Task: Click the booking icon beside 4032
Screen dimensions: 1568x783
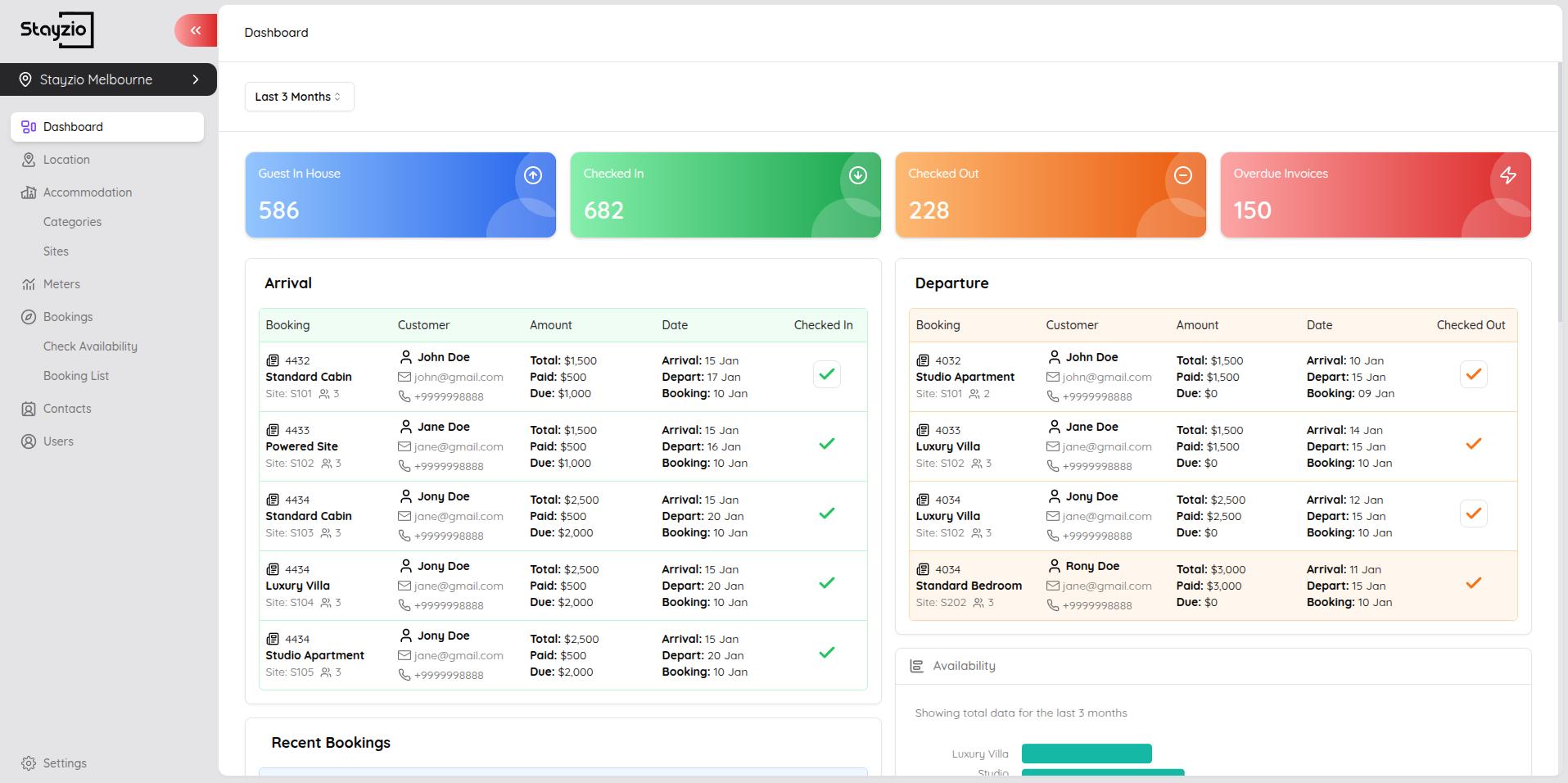Action: click(x=923, y=360)
